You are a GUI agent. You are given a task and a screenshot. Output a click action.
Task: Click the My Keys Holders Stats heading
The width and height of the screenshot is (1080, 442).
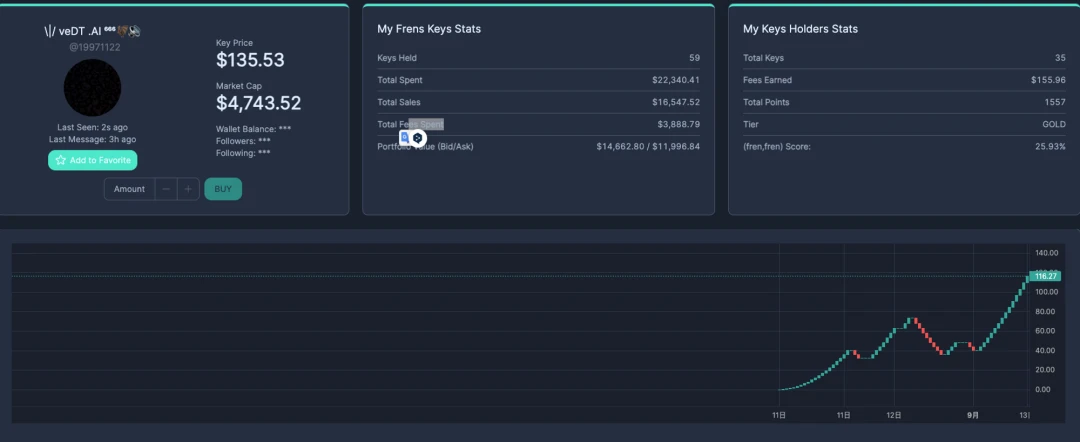[800, 29]
